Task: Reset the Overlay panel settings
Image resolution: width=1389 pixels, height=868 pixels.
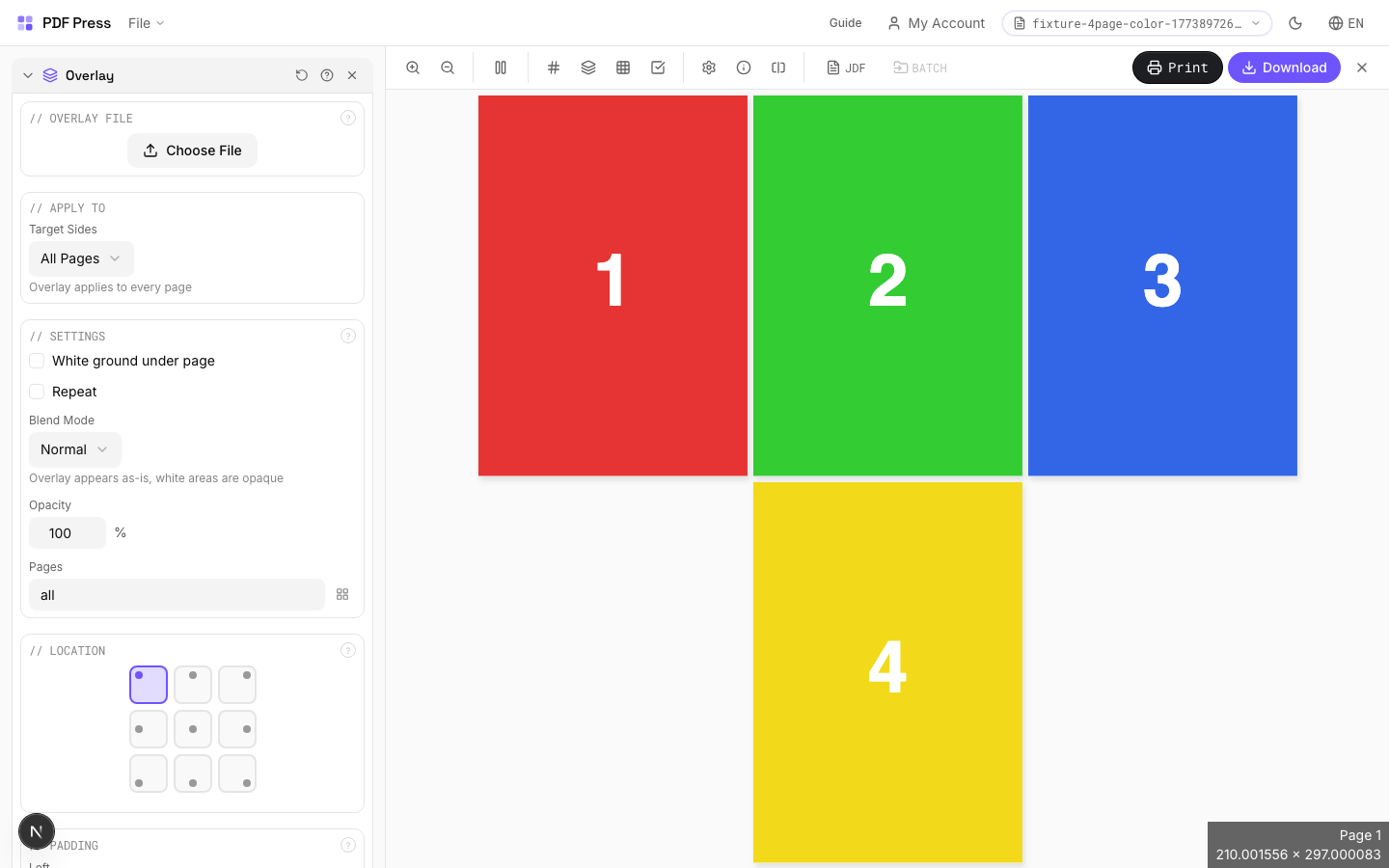Action: pyautogui.click(x=302, y=75)
